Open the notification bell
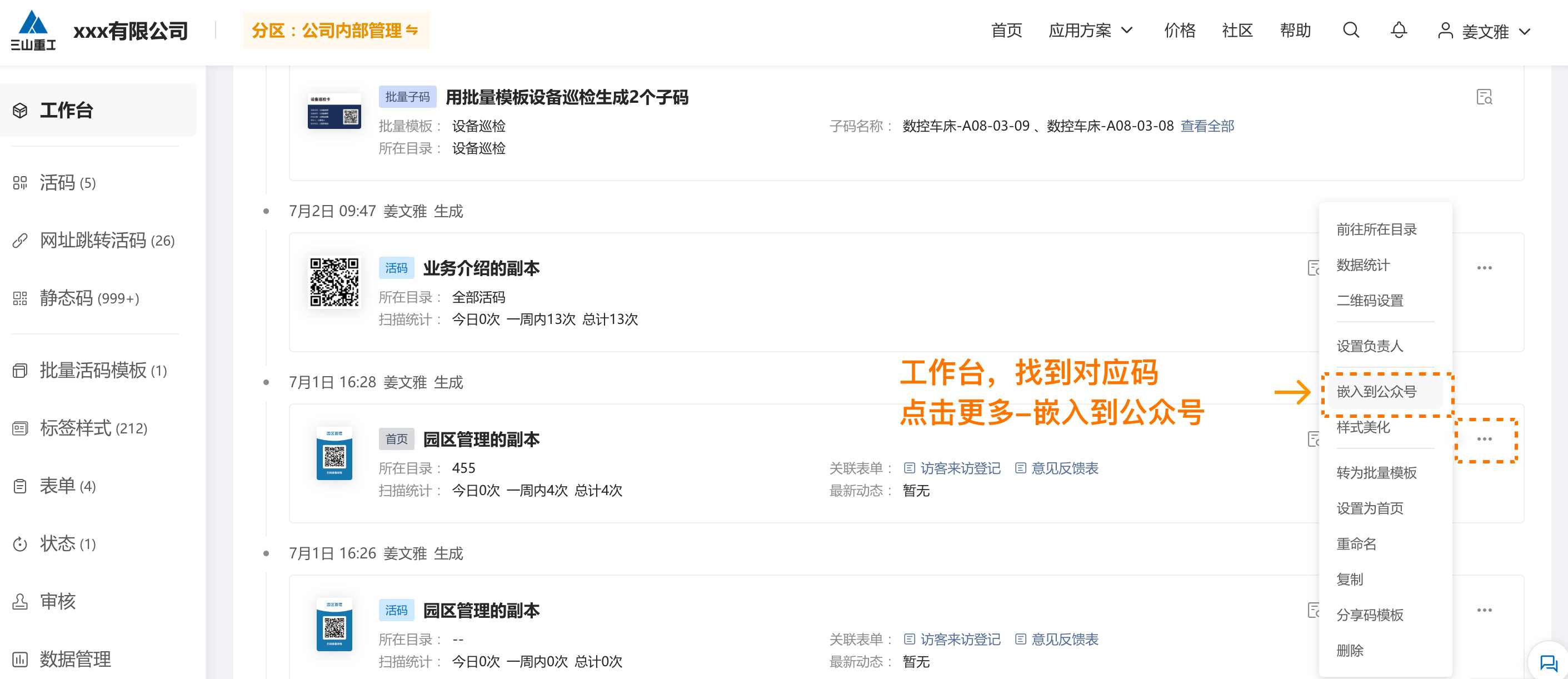The width and height of the screenshot is (1568, 679). 1399,30
